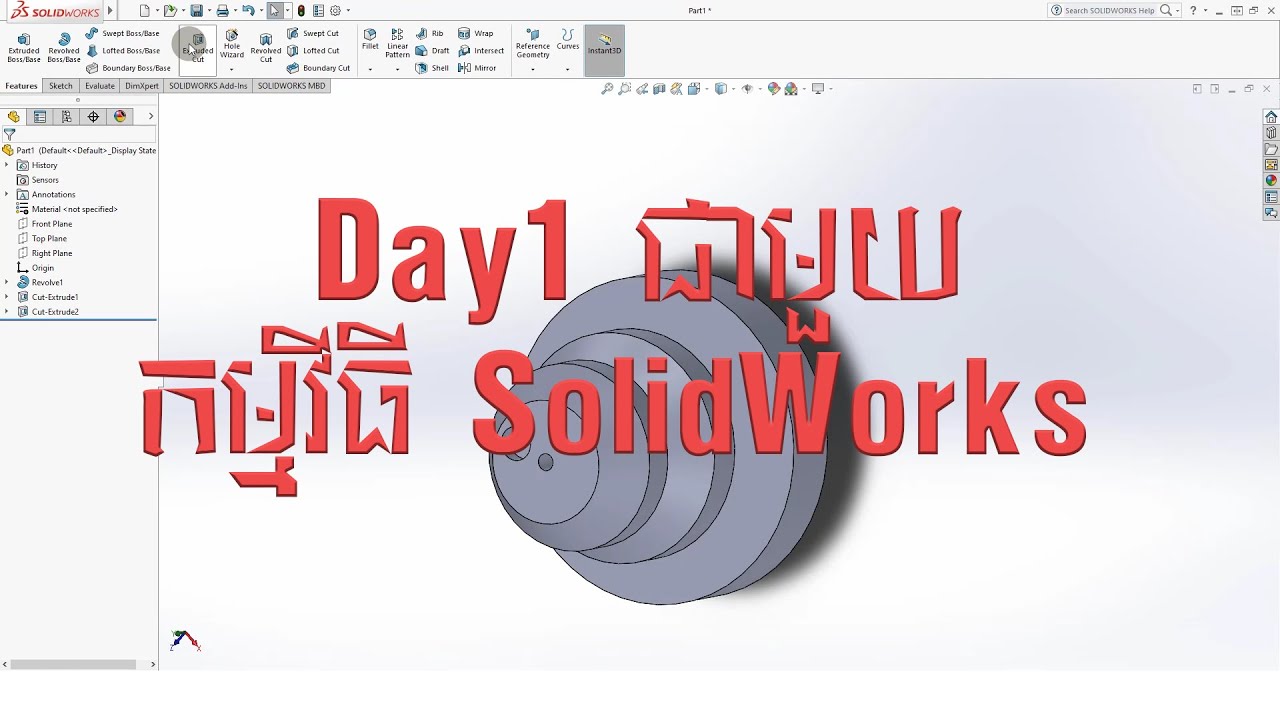Open the Hole Wizard dropdown arrow
1280x720 pixels.
(x=232, y=69)
